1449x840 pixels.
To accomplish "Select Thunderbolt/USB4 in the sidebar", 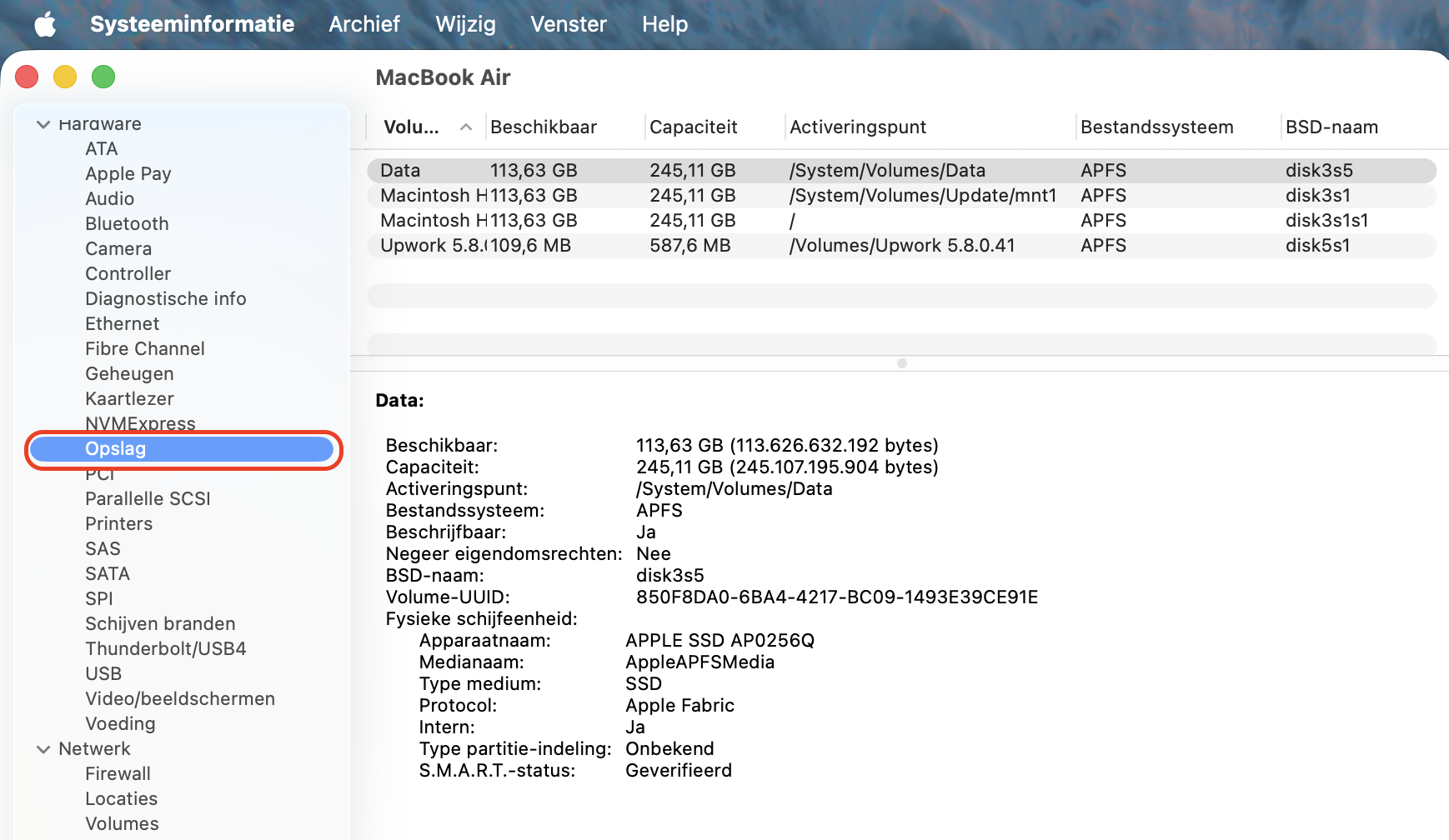I will 166,648.
